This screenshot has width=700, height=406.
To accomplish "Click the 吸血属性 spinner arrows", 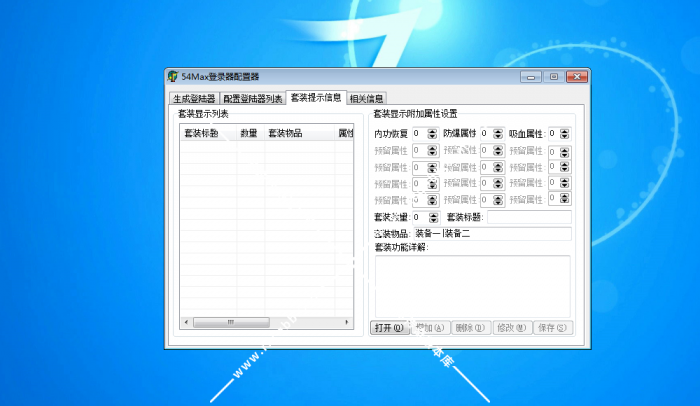I will [566, 134].
